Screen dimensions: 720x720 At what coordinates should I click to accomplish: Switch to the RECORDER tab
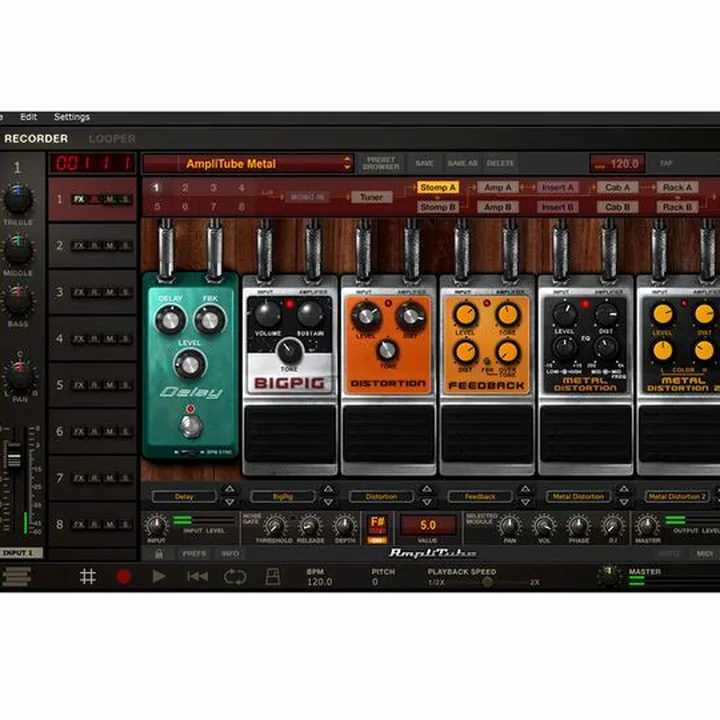point(36,138)
